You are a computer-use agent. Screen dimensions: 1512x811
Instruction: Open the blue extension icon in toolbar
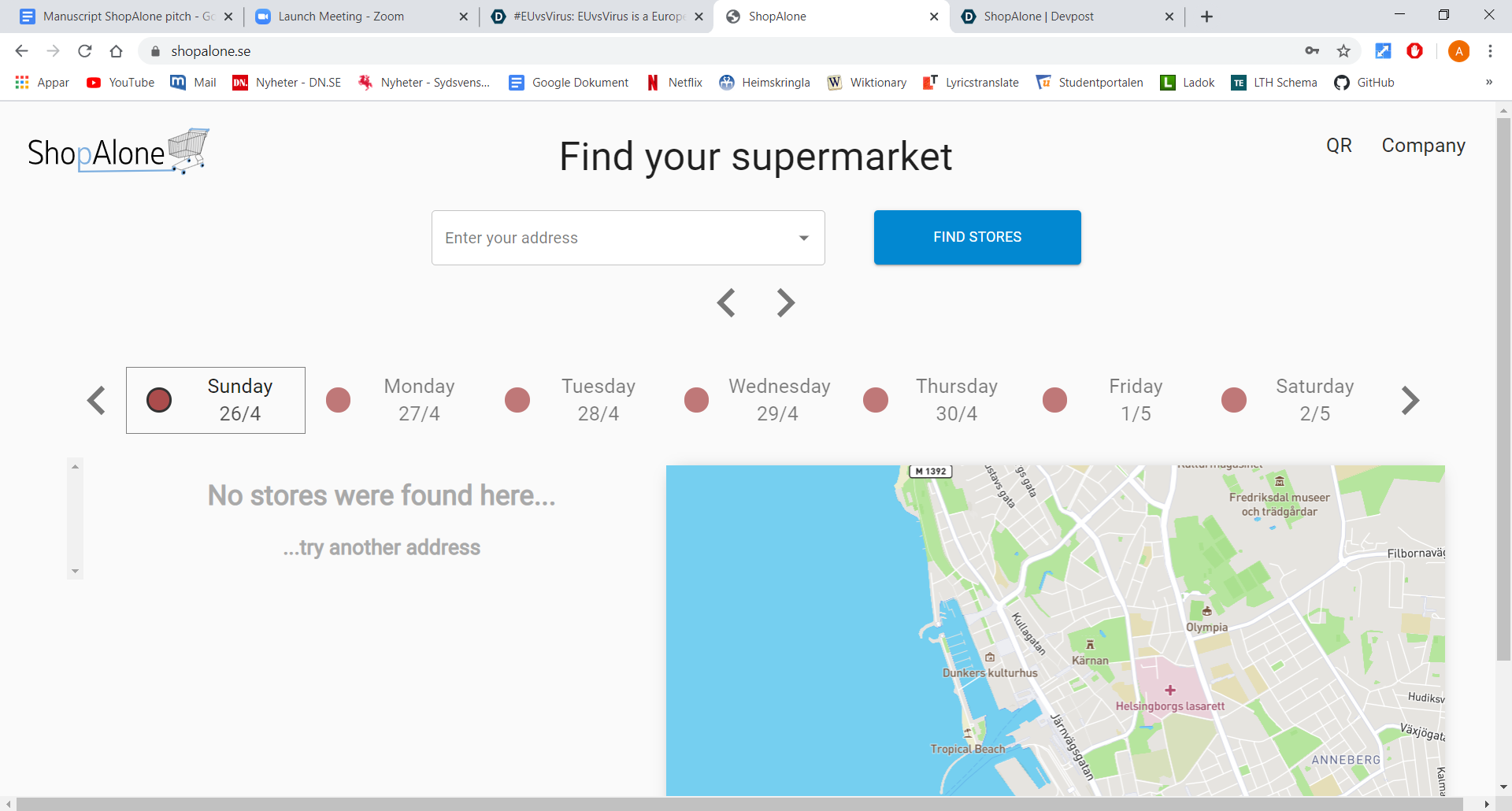[x=1383, y=51]
